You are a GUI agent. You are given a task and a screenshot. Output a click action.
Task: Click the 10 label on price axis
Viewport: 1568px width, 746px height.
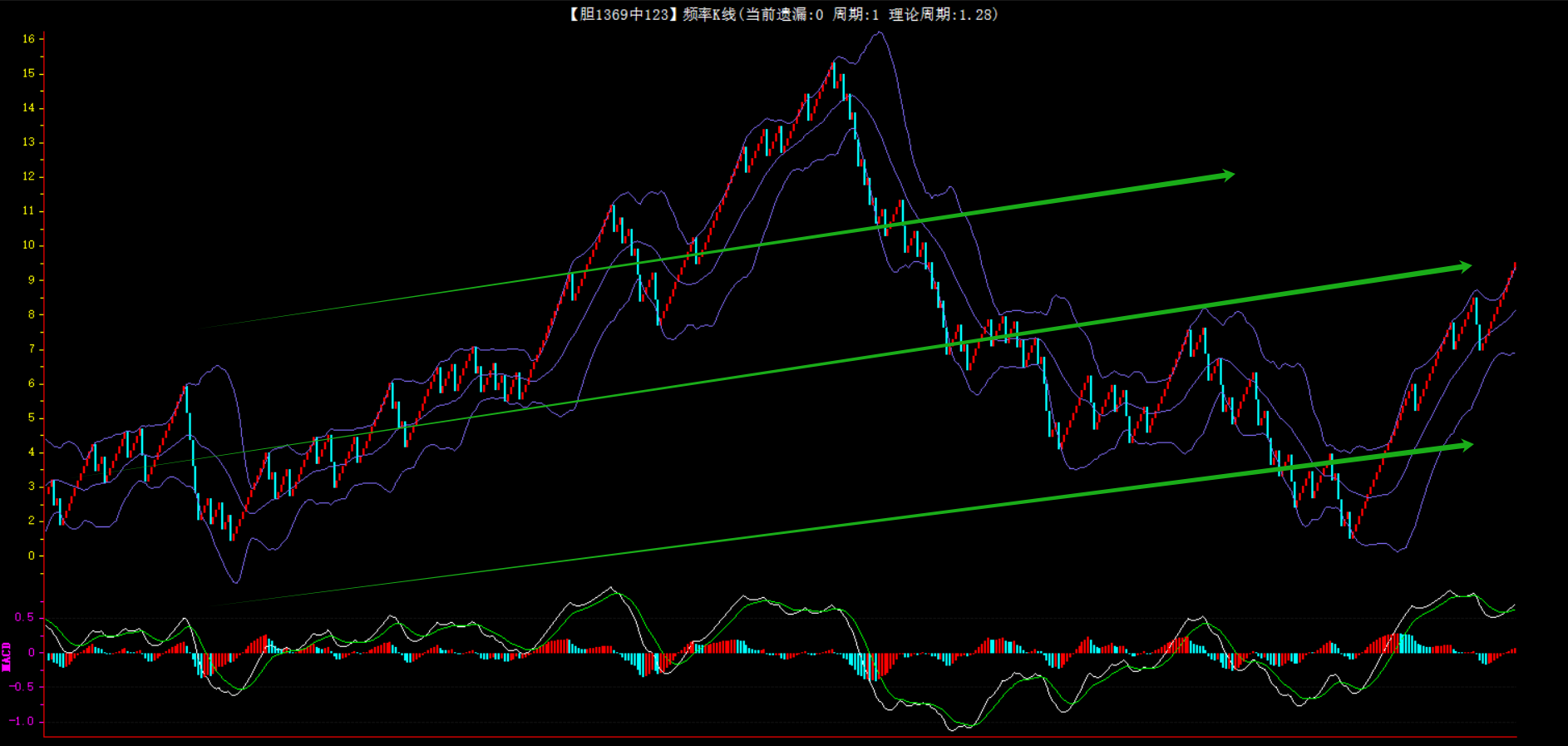(x=28, y=245)
